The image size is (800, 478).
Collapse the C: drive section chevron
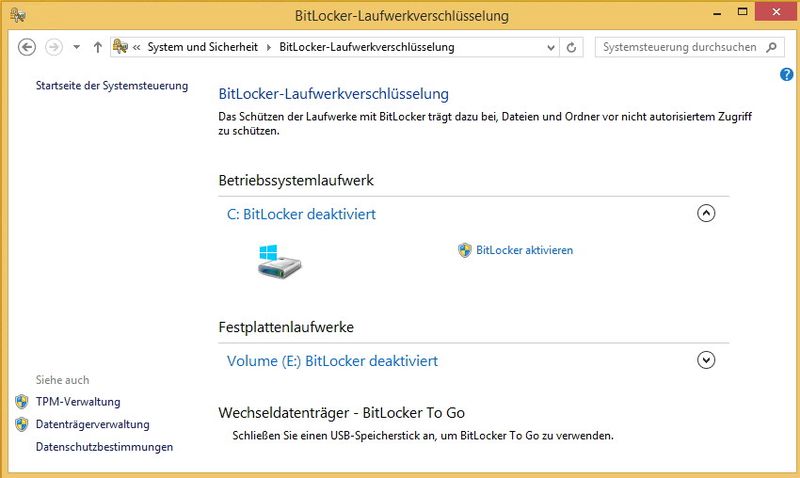pyautogui.click(x=706, y=213)
